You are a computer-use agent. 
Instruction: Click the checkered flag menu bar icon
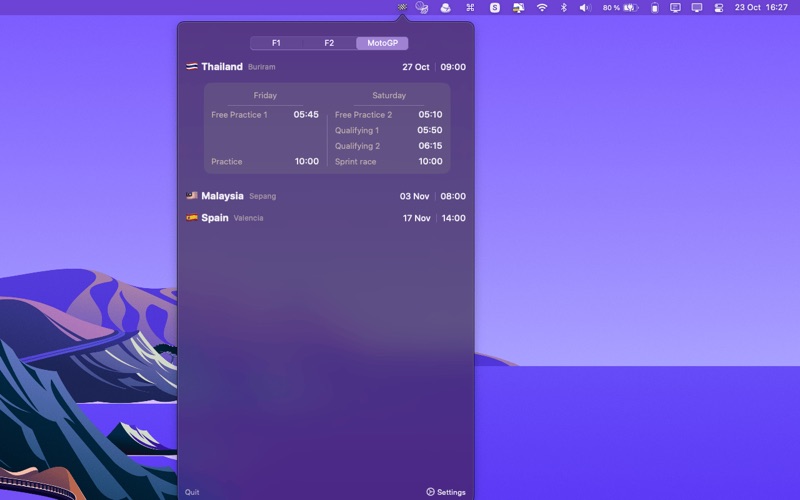click(x=402, y=7)
